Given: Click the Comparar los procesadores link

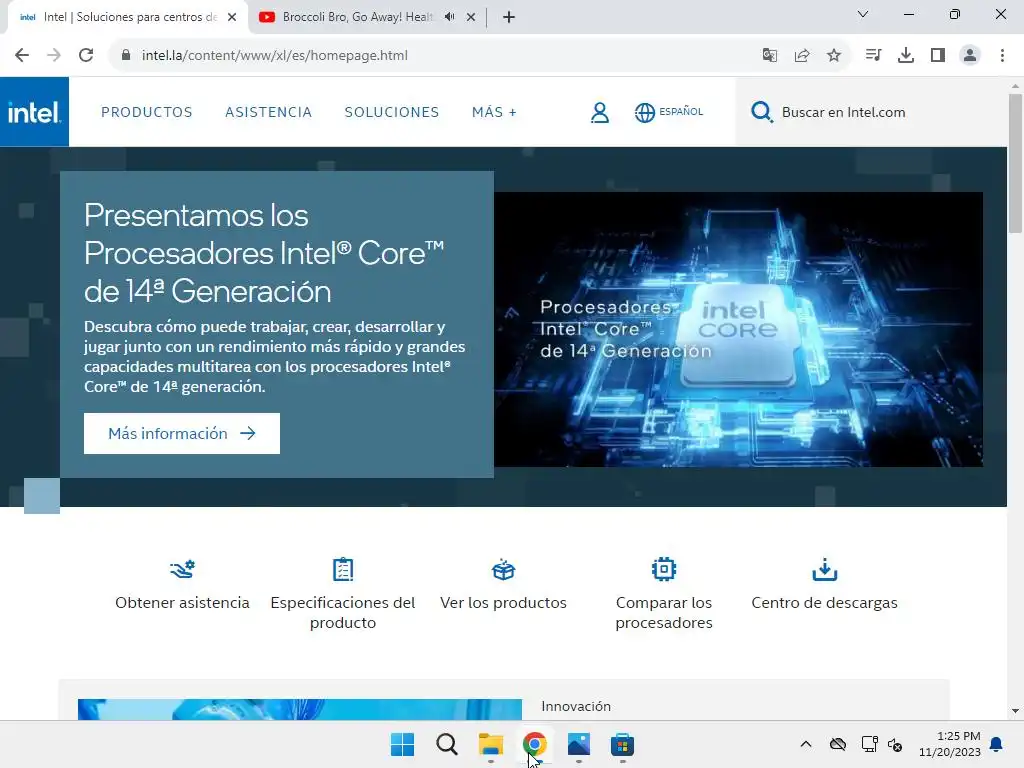Looking at the screenshot, I should (x=664, y=613).
